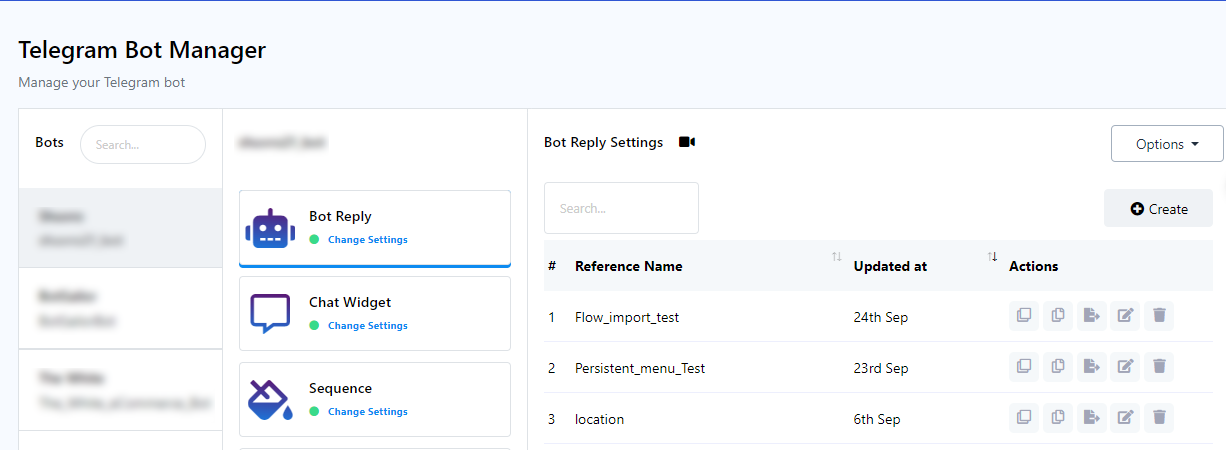Edit the Persistent_menu_Test reply
Image resolution: width=1226 pixels, height=450 pixels.
1125,367
